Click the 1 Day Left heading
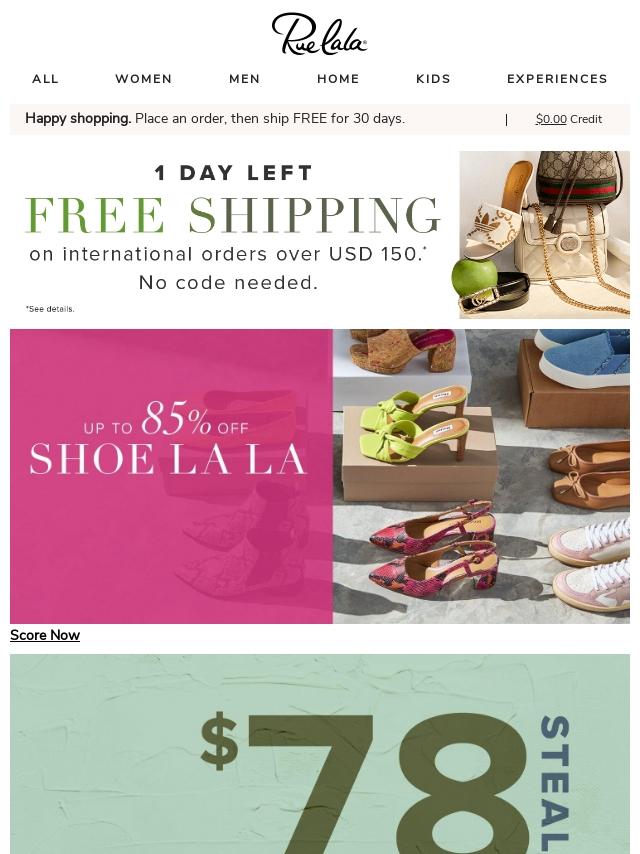The width and height of the screenshot is (640, 854). pyautogui.click(x=233, y=173)
